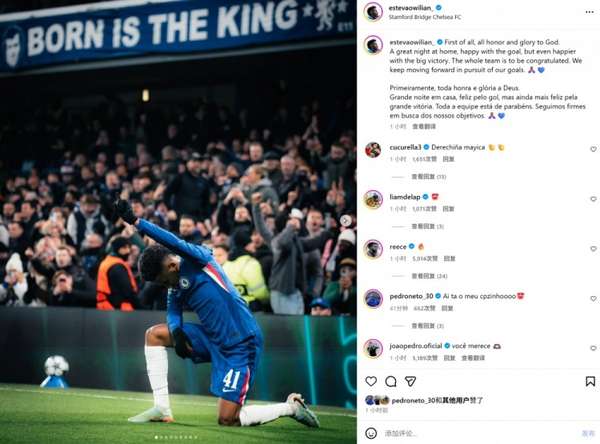Screen dimensions: 600x444
Task: Go to next photo with carousel arrow
Action: 346,220
